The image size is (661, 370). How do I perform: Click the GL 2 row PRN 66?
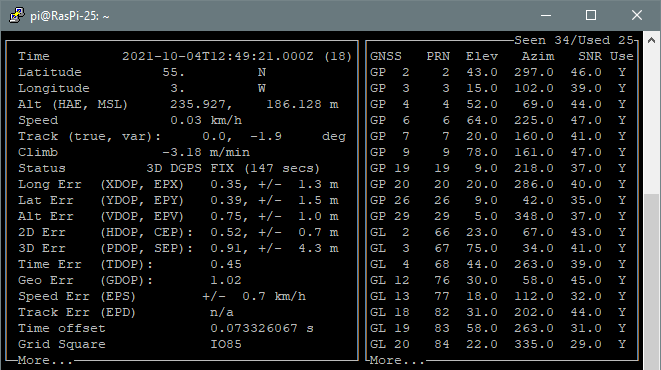tap(442, 233)
